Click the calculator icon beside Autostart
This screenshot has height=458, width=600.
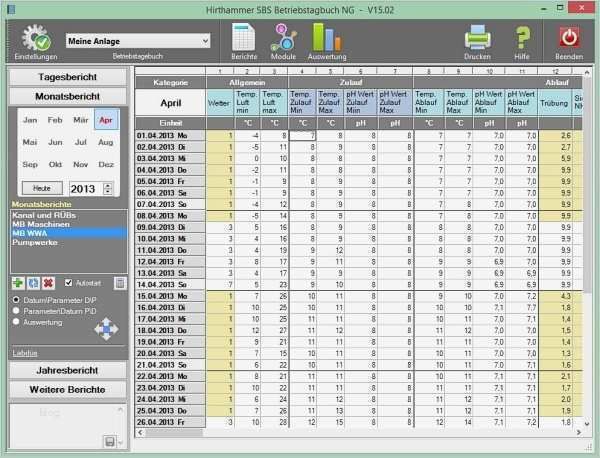(120, 283)
